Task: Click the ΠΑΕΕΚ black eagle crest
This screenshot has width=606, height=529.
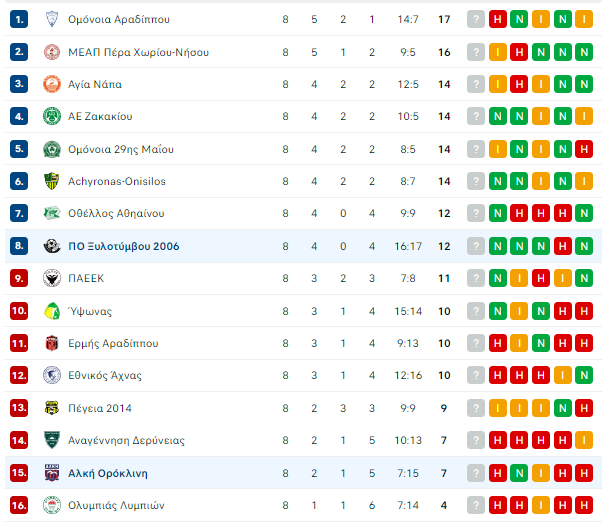Action: click(x=51, y=278)
